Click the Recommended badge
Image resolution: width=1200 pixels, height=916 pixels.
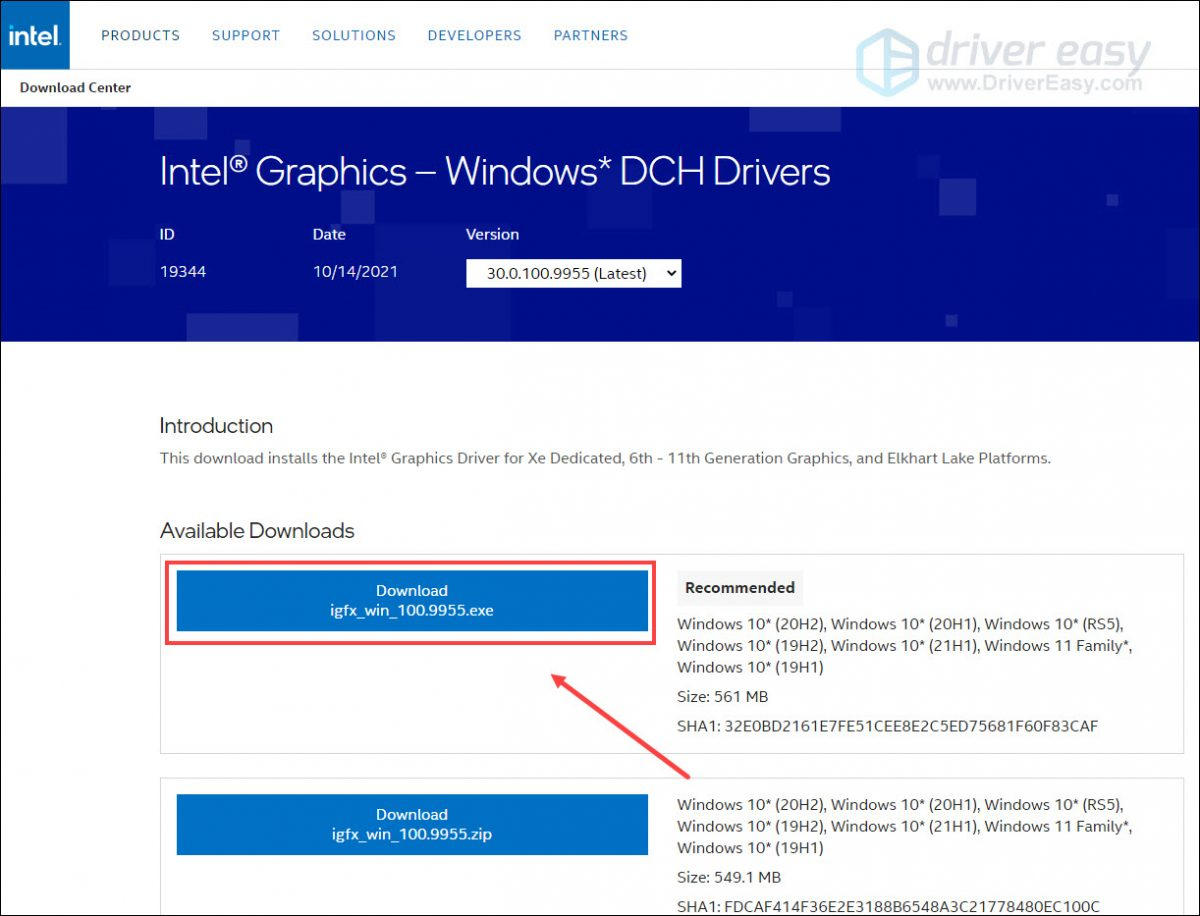click(x=739, y=588)
